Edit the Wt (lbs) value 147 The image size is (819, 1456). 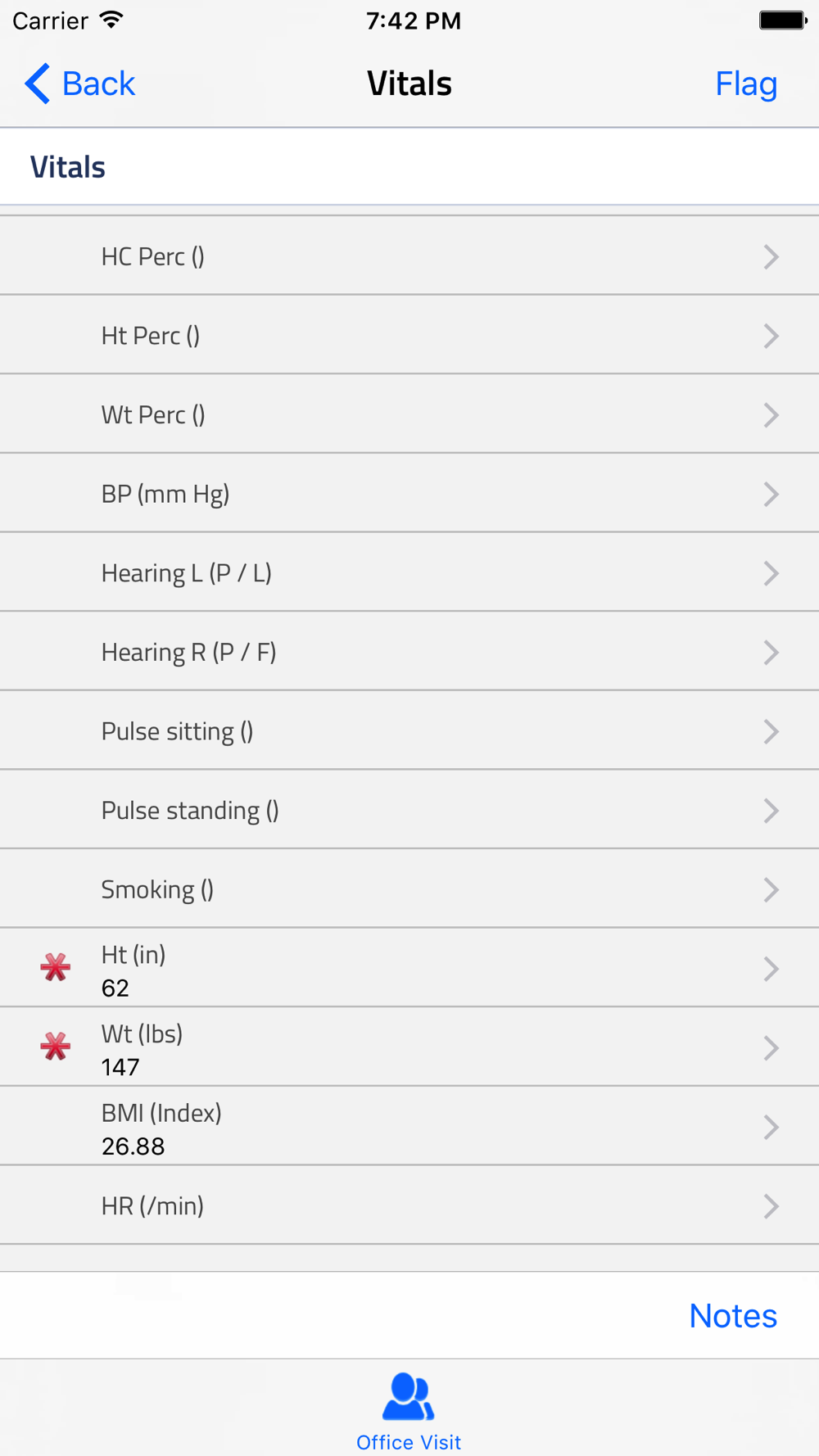click(120, 1067)
